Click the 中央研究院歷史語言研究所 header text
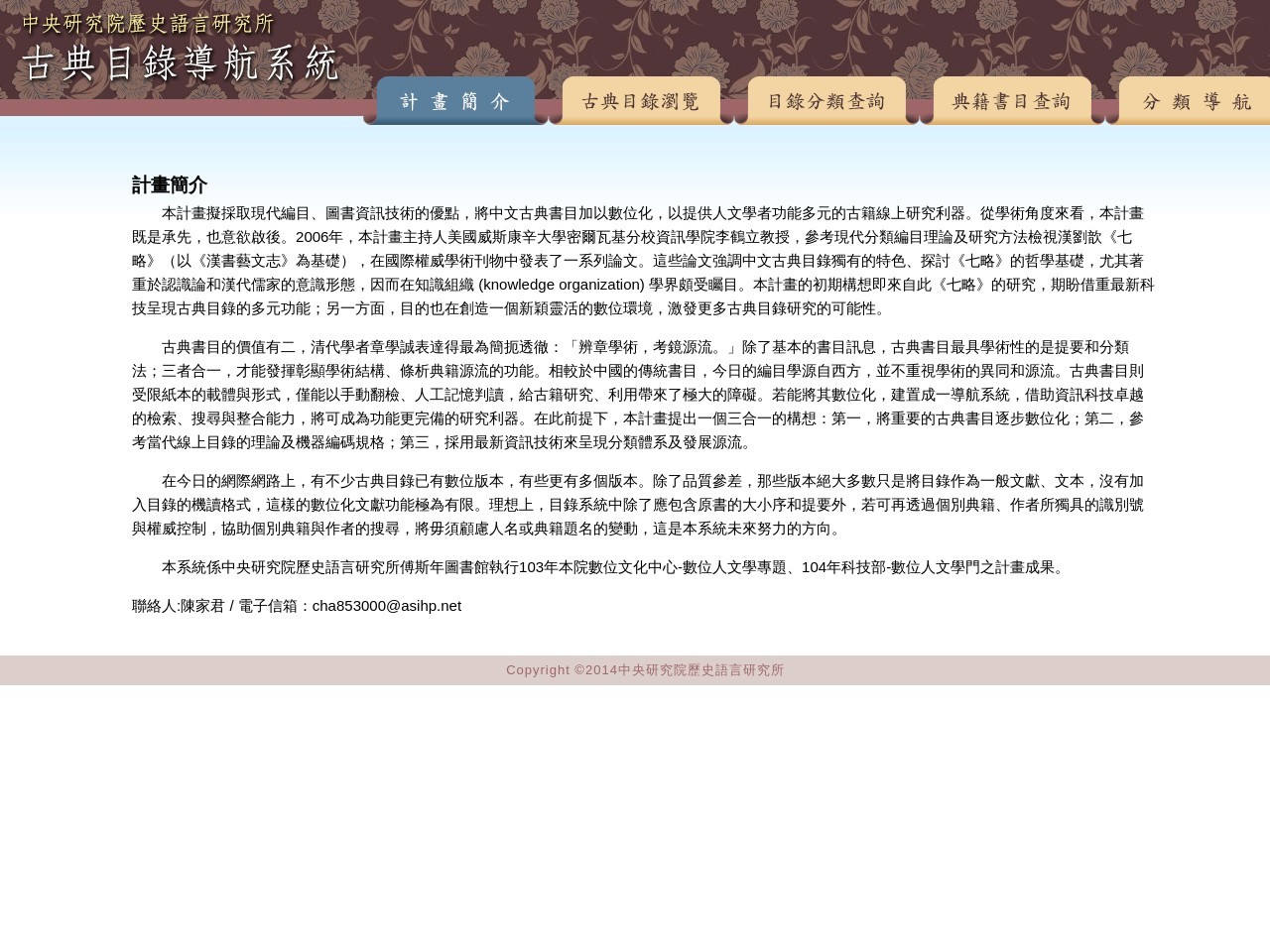 147,25
